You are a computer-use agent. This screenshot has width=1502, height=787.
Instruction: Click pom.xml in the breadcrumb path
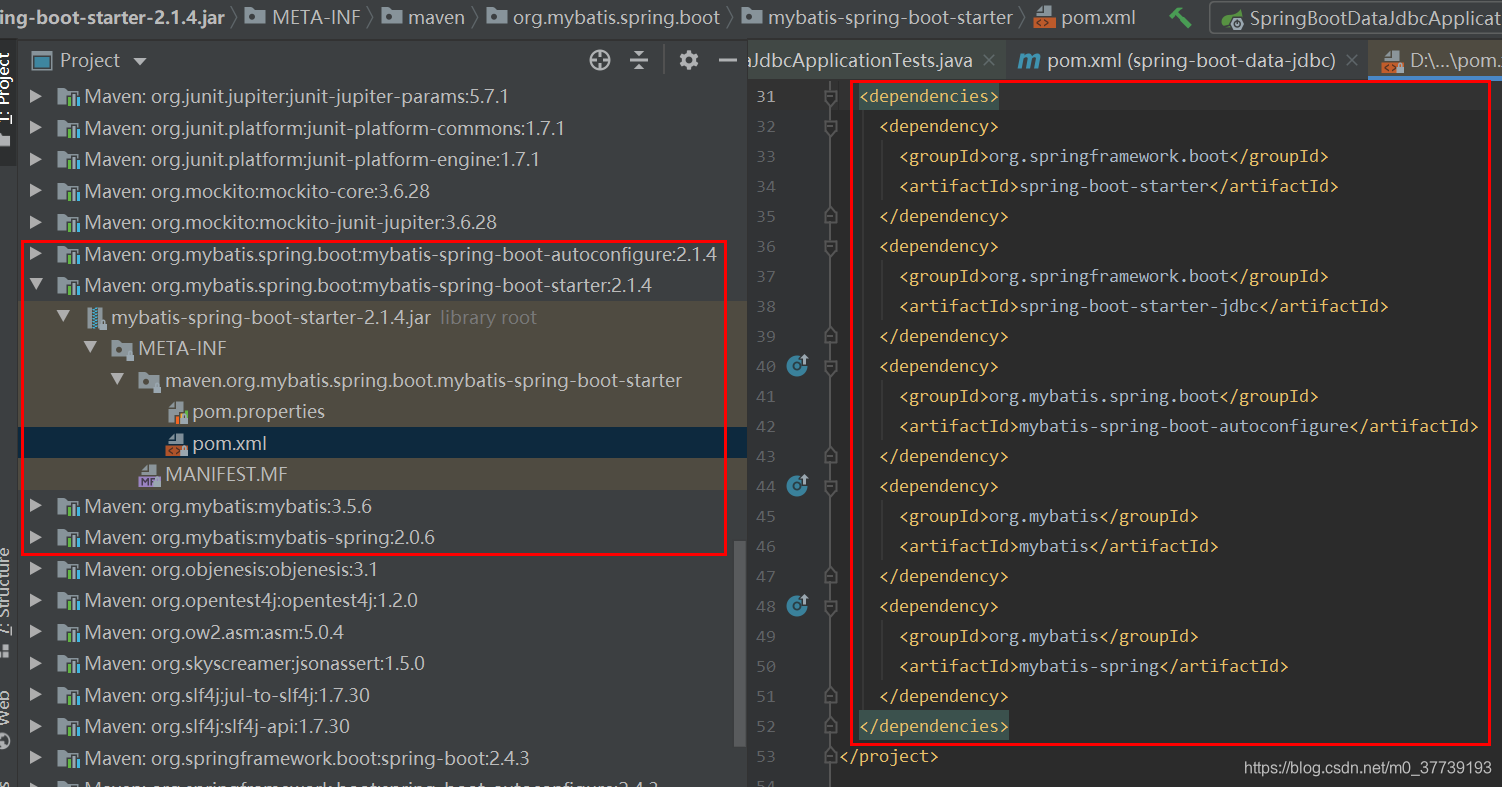coord(1085,18)
